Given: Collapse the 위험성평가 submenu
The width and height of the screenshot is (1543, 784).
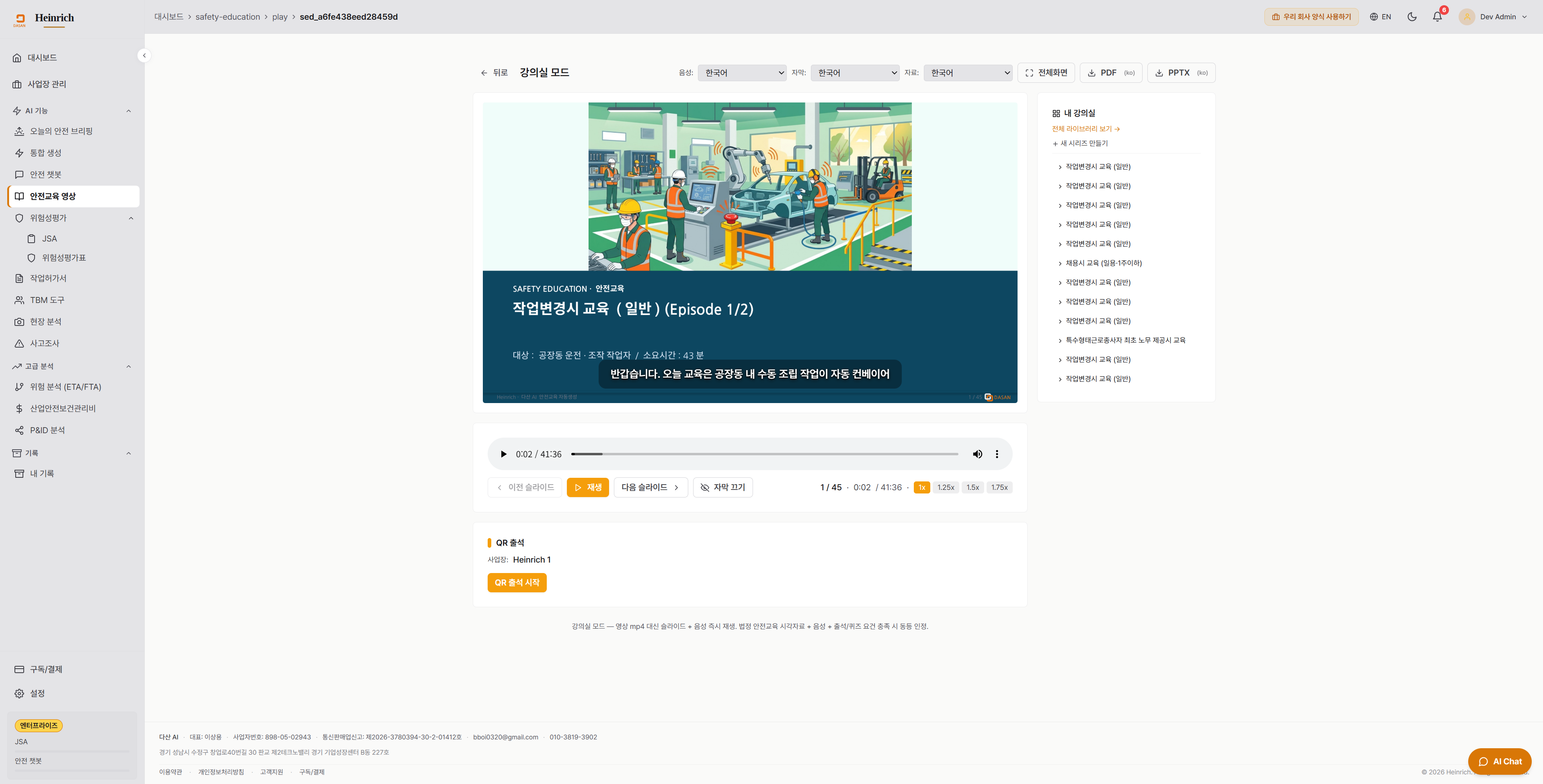Looking at the screenshot, I should (x=131, y=218).
